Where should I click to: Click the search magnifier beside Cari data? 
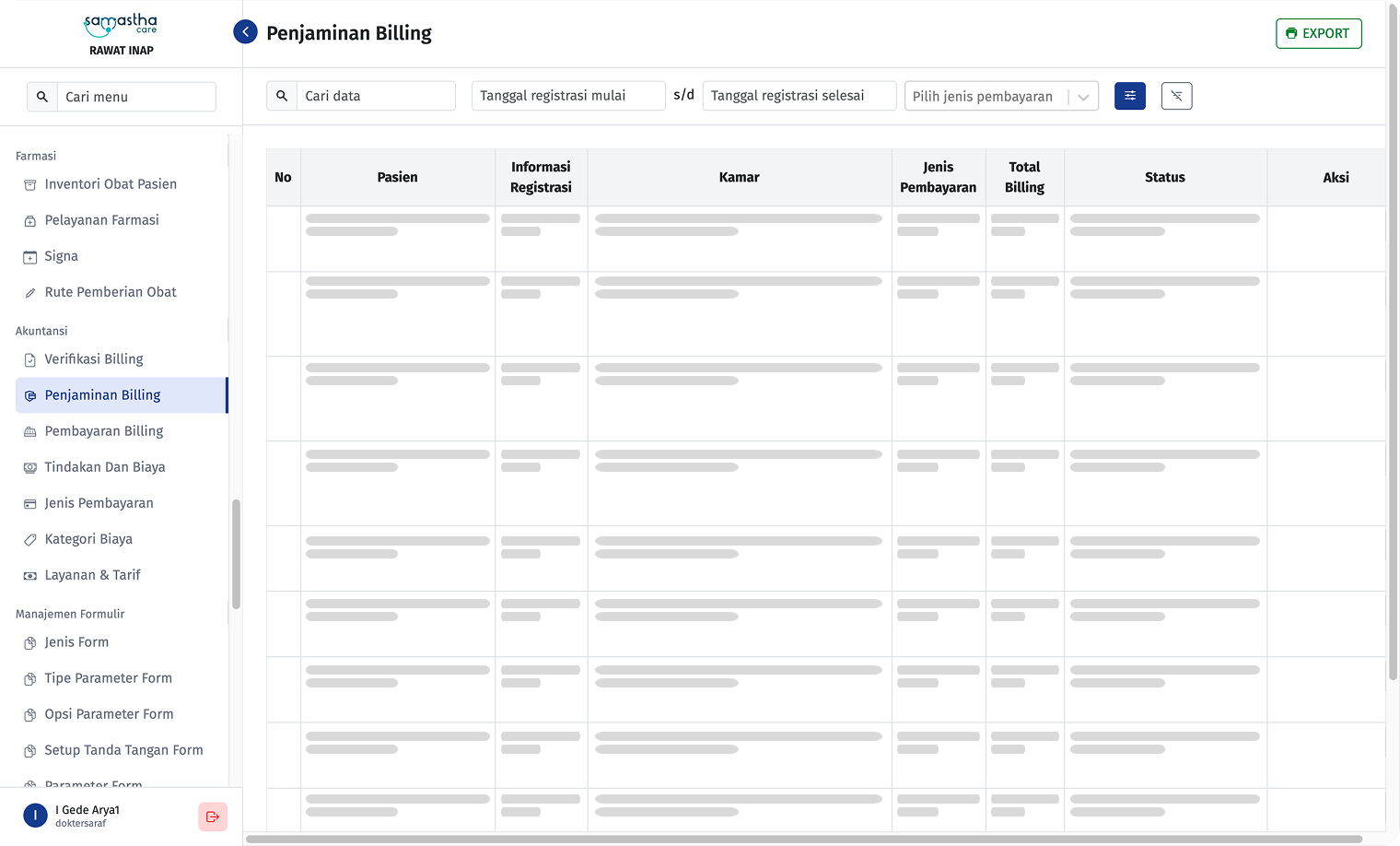[x=282, y=96]
